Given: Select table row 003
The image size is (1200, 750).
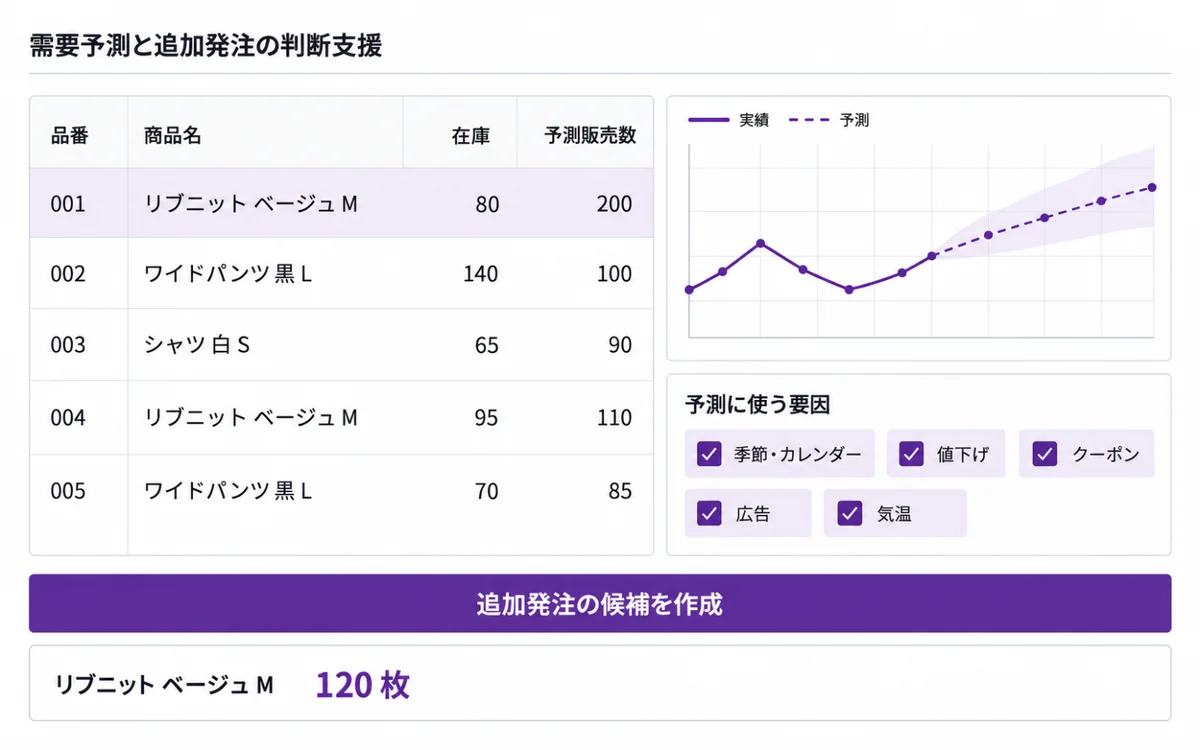Looking at the screenshot, I should (341, 345).
